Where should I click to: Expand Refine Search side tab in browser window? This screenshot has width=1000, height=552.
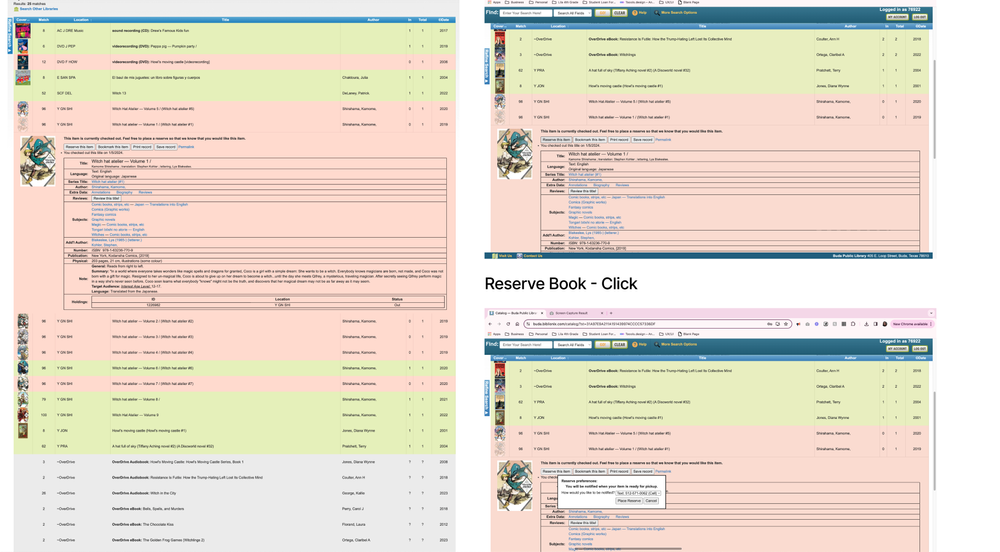(x=487, y=398)
